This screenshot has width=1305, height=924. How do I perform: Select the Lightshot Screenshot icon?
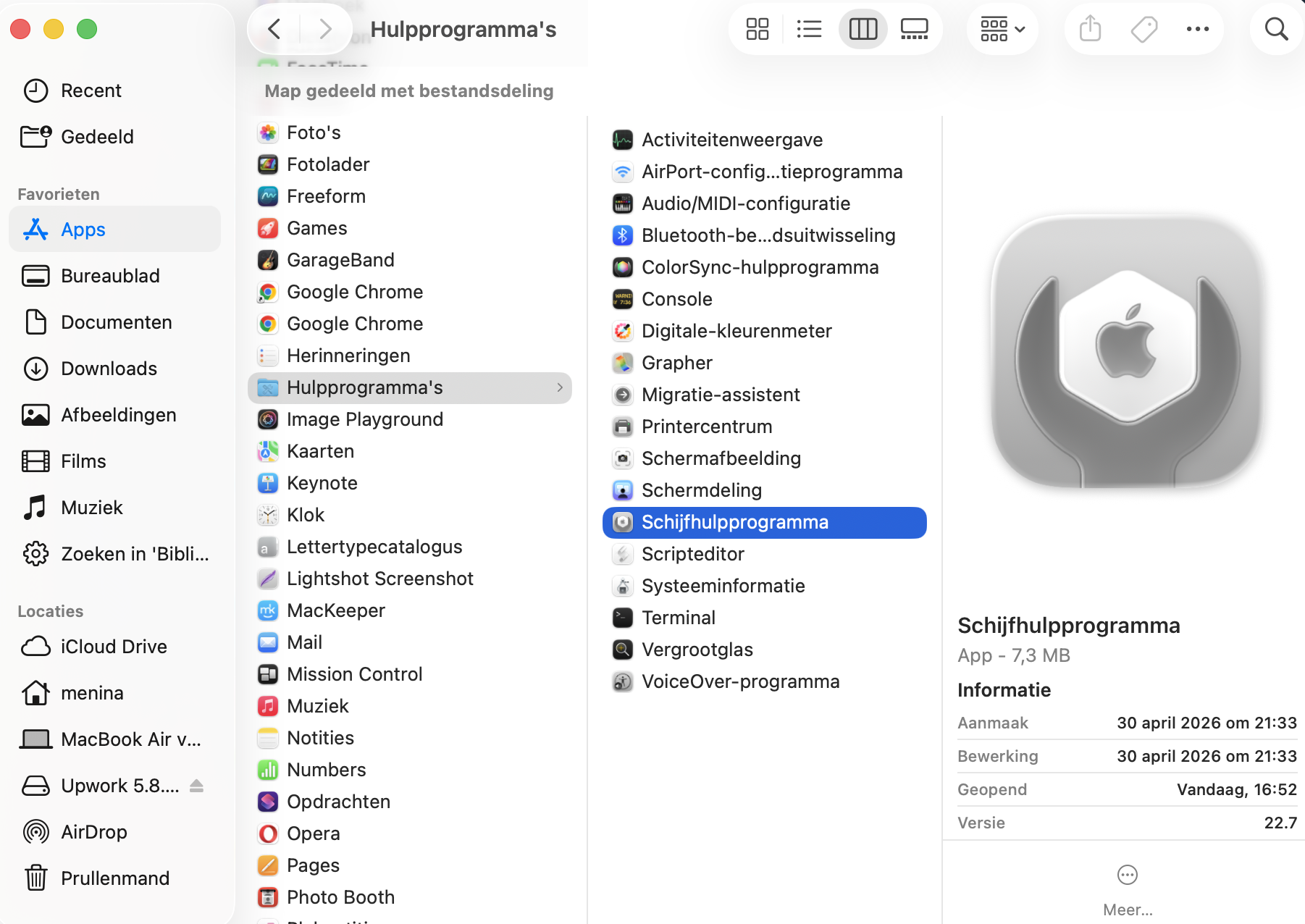[268, 579]
